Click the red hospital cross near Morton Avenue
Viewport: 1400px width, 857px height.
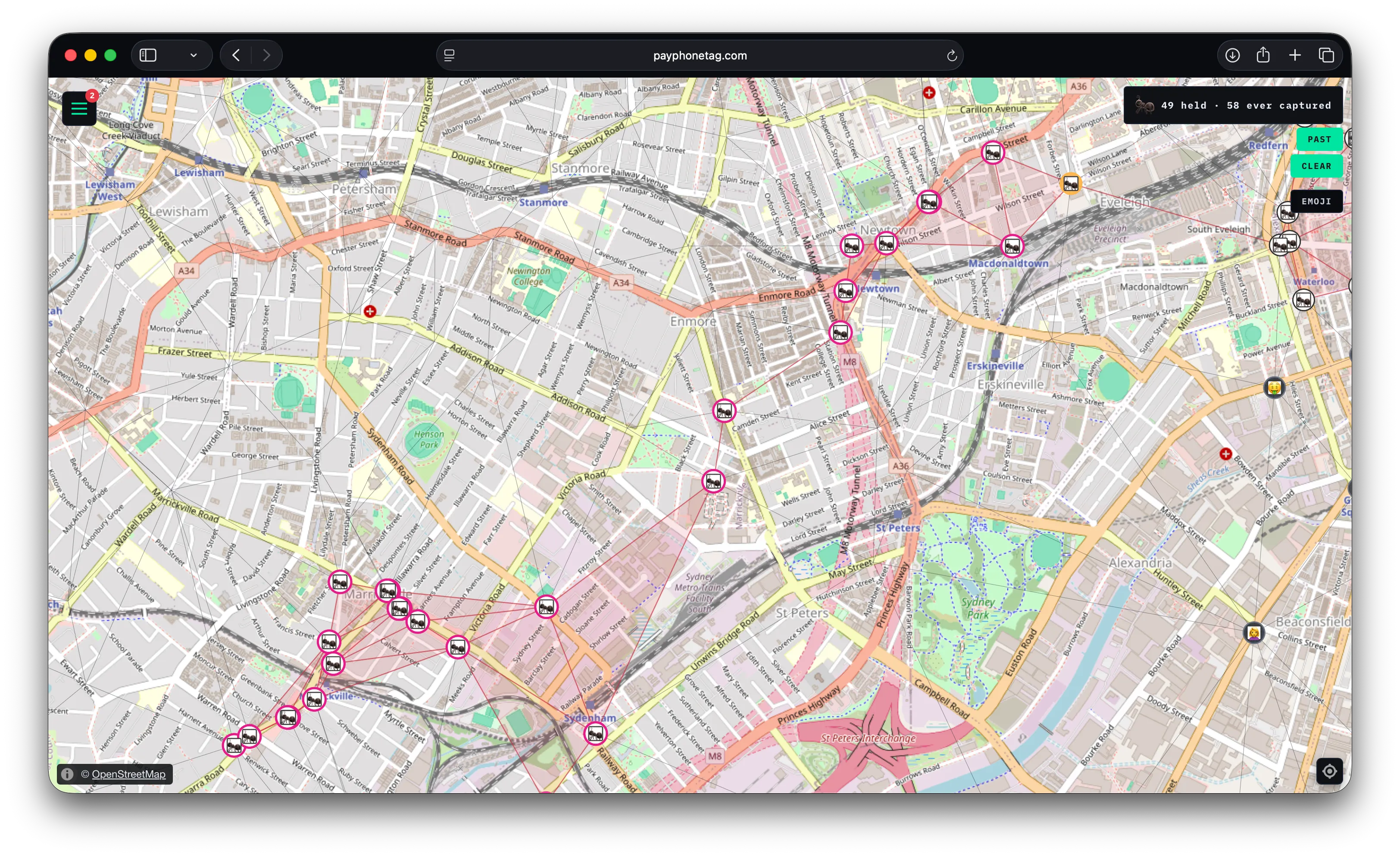370,311
